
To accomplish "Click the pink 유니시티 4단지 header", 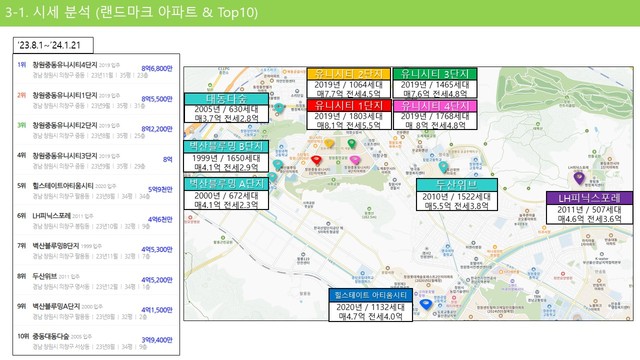I will click(x=435, y=105).
